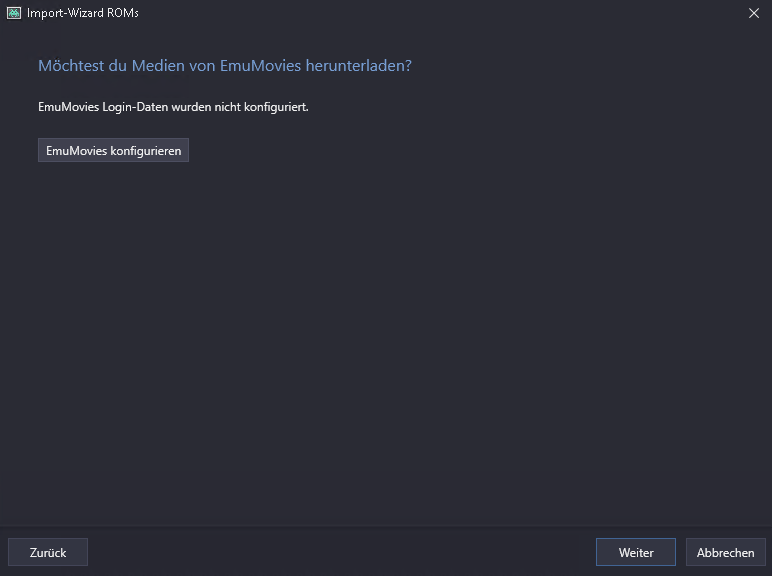Click "EmuMovies" at the start of the status message
The width and height of the screenshot is (772, 576).
click(x=68, y=106)
